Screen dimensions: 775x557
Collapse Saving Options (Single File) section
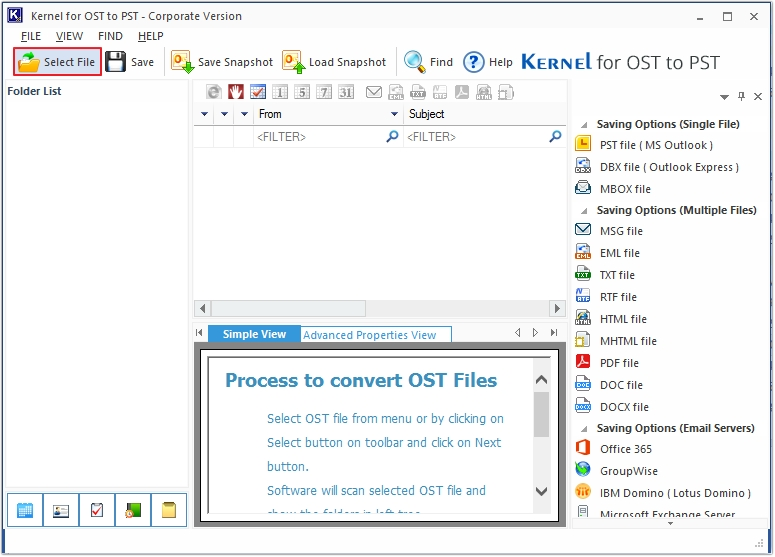pos(584,125)
